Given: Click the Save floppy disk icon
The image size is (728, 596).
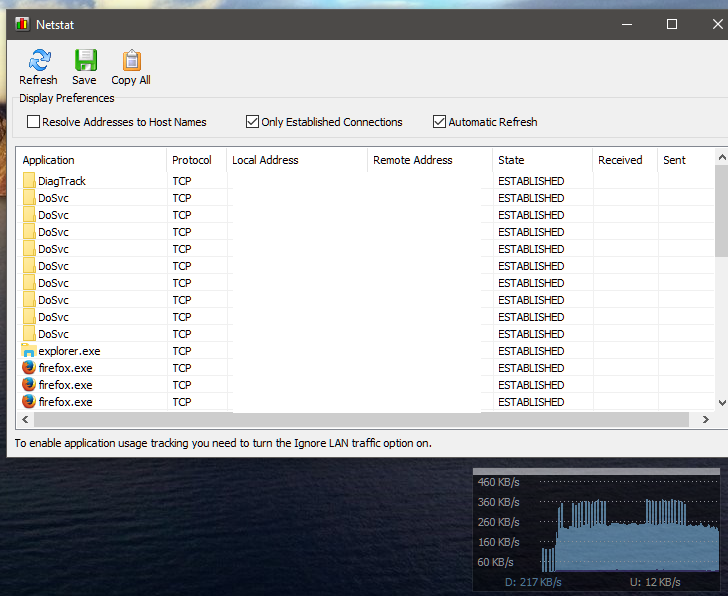Looking at the screenshot, I should coord(85,61).
